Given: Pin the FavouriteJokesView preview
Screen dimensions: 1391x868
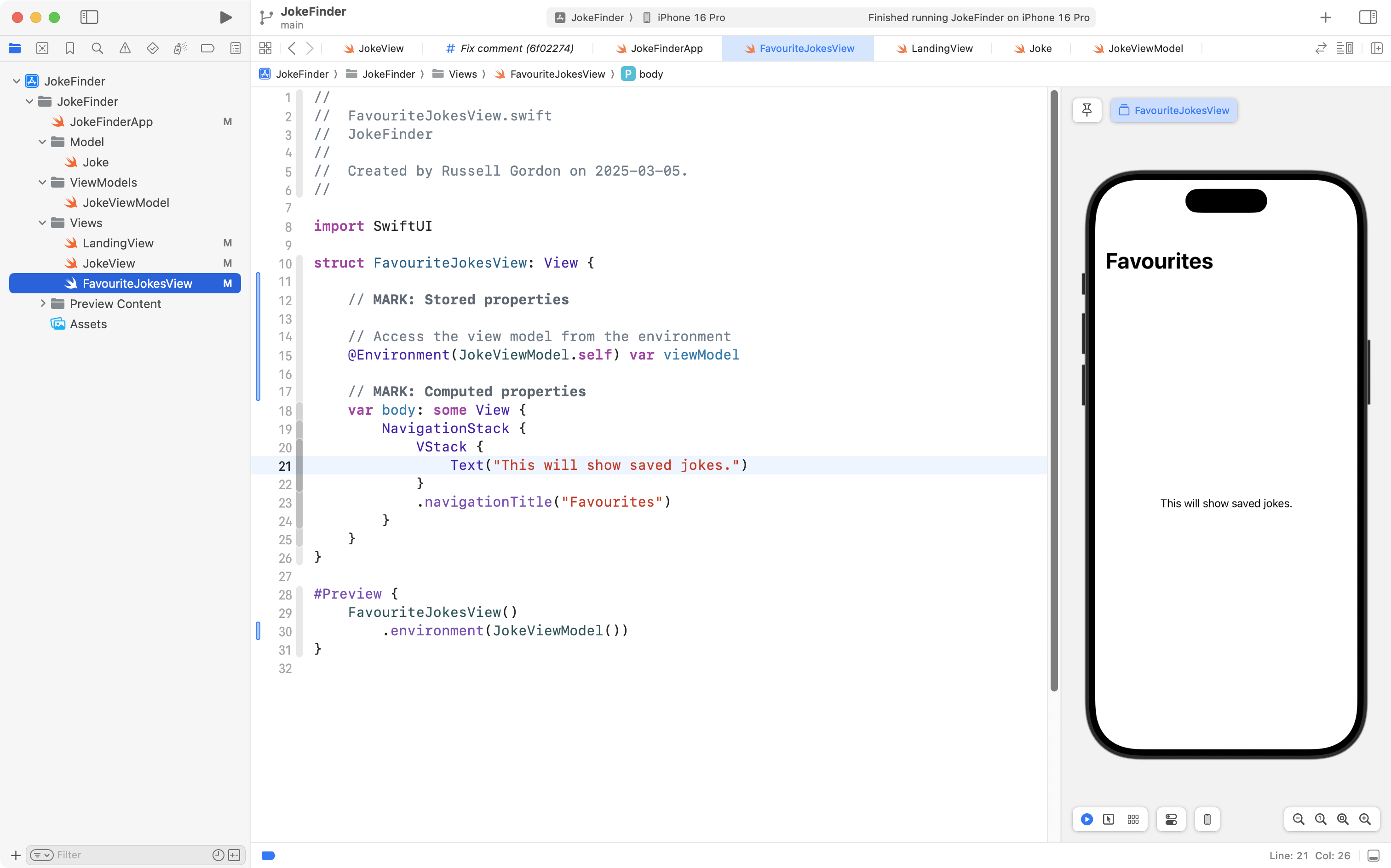Looking at the screenshot, I should click(1086, 110).
